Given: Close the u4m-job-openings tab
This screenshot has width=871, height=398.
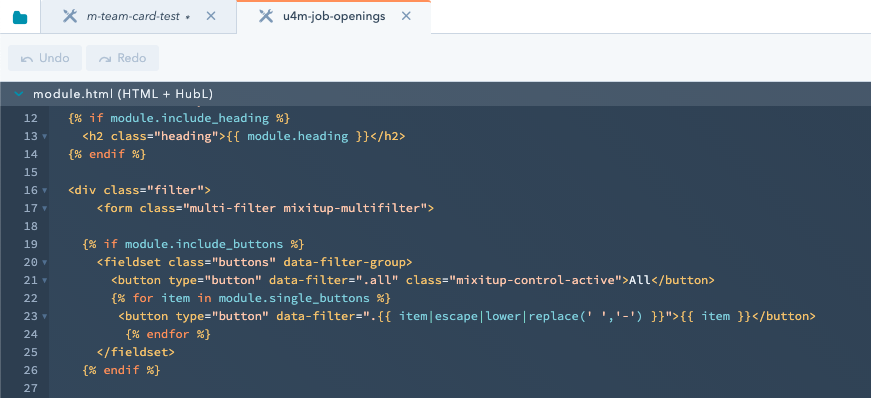Looking at the screenshot, I should (x=406, y=17).
